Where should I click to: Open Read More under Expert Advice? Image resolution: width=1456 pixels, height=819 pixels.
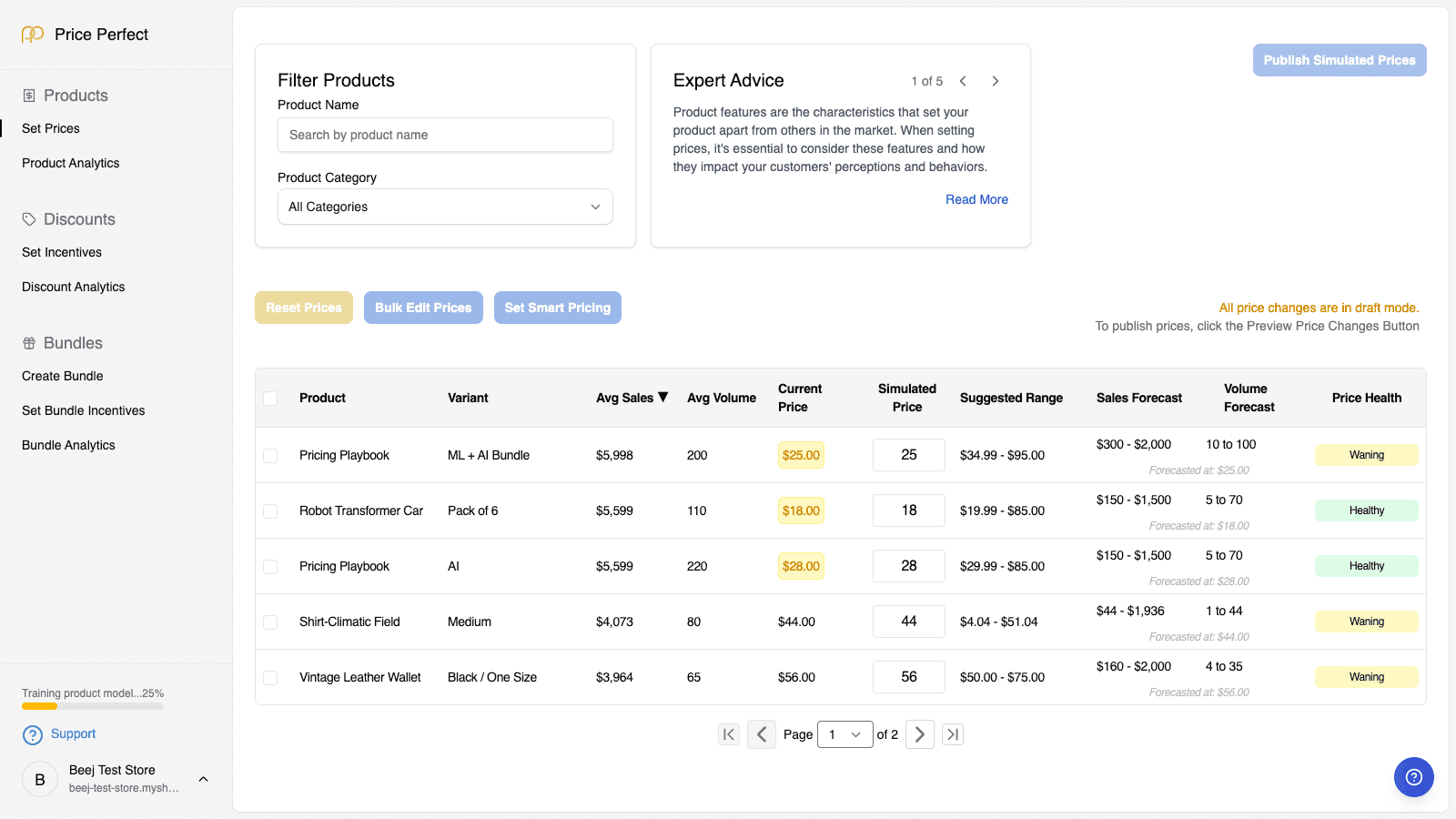(x=976, y=199)
